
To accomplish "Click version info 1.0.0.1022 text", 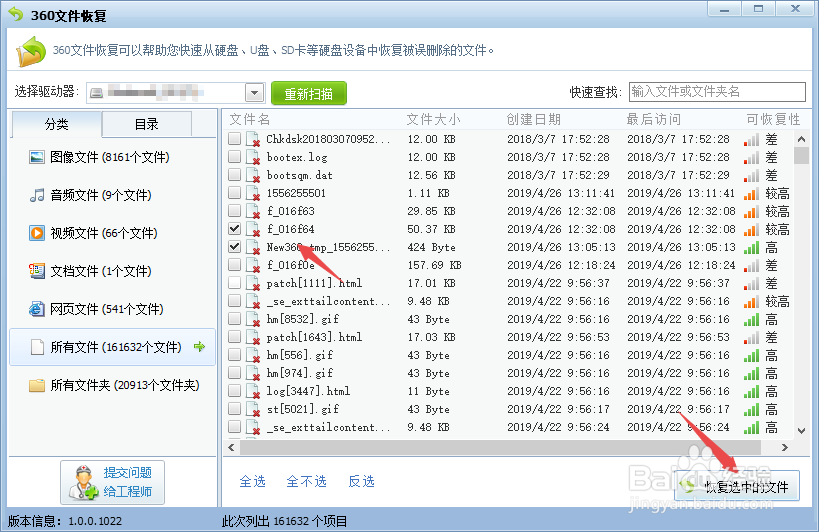I will coord(95,521).
